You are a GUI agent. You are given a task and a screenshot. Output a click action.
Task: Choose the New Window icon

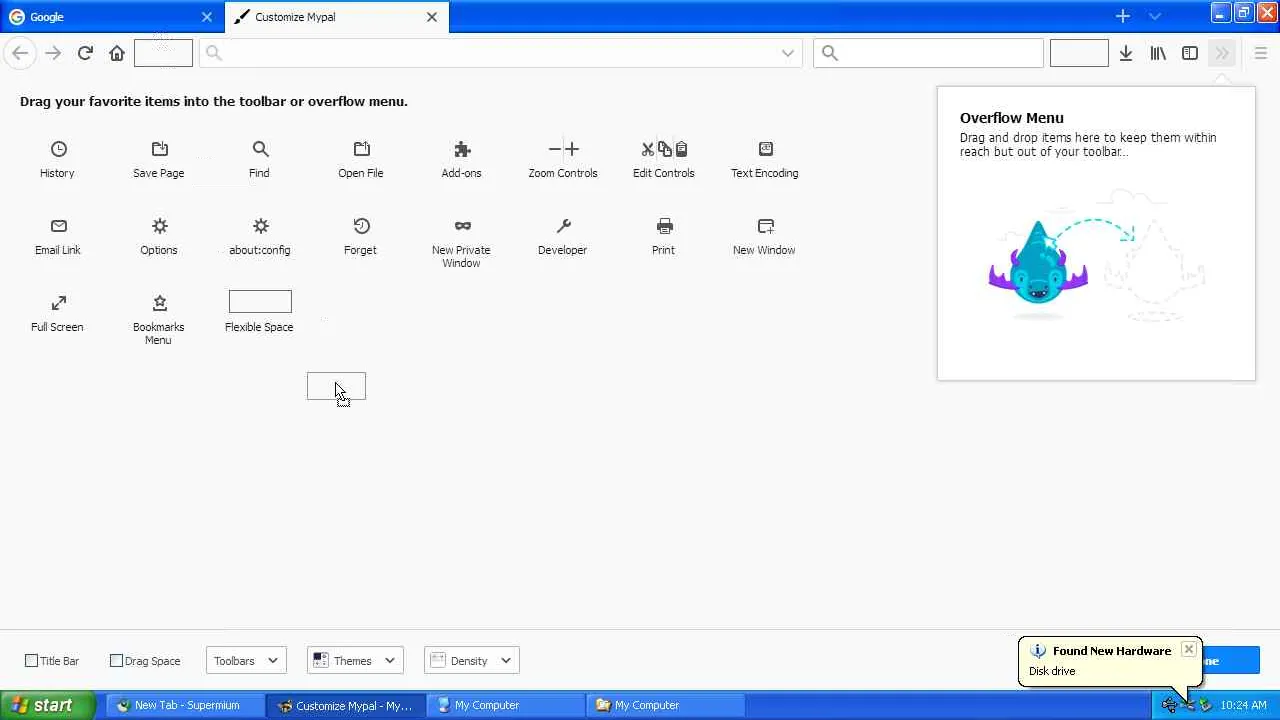coord(765,226)
